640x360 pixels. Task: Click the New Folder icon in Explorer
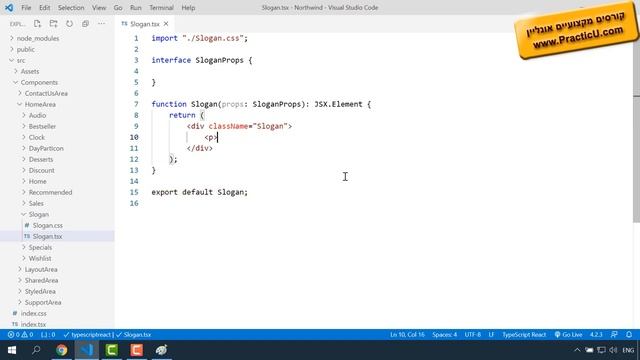[53, 24]
